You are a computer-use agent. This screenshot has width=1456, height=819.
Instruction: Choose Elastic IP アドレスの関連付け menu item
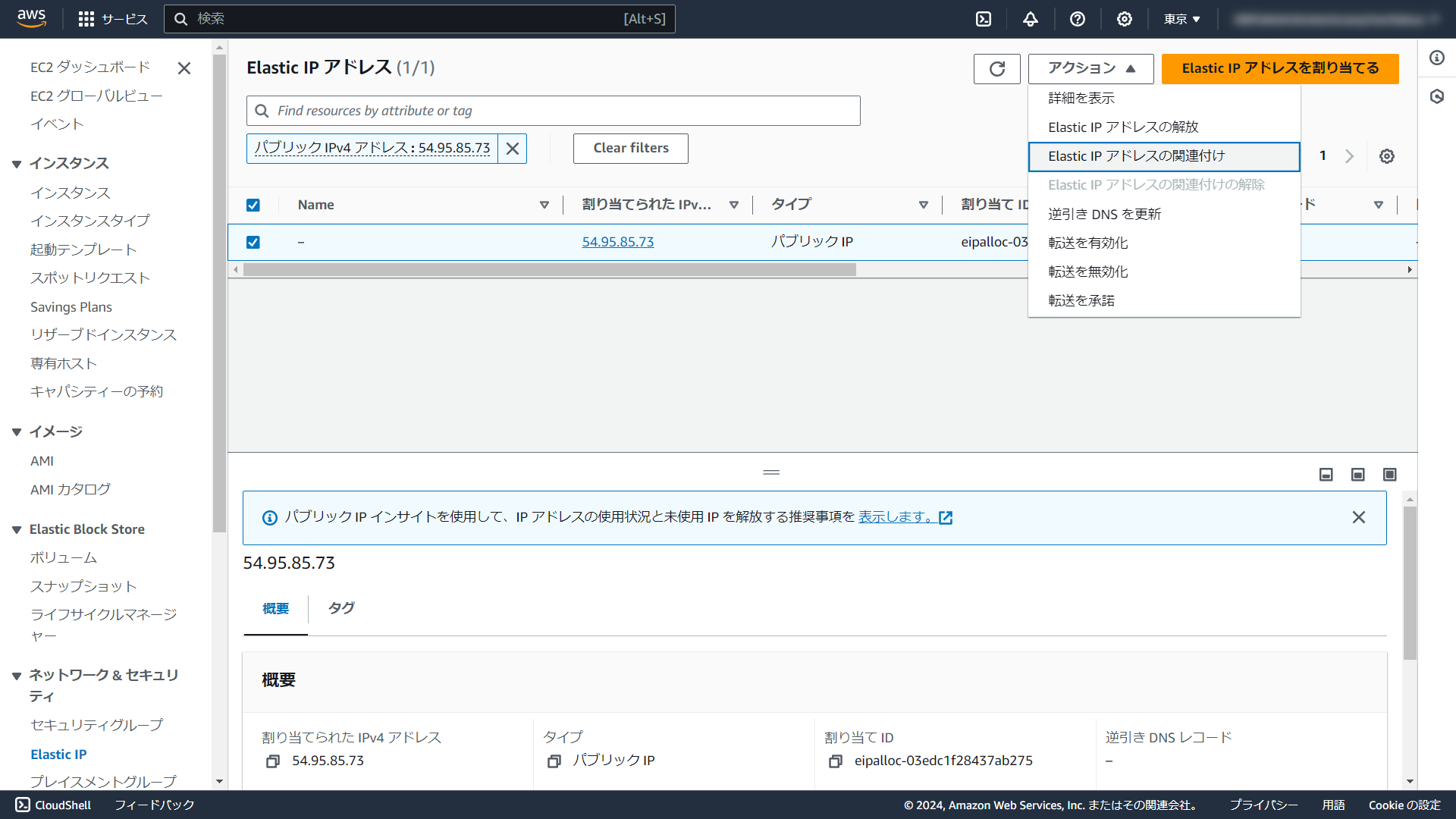(1136, 156)
